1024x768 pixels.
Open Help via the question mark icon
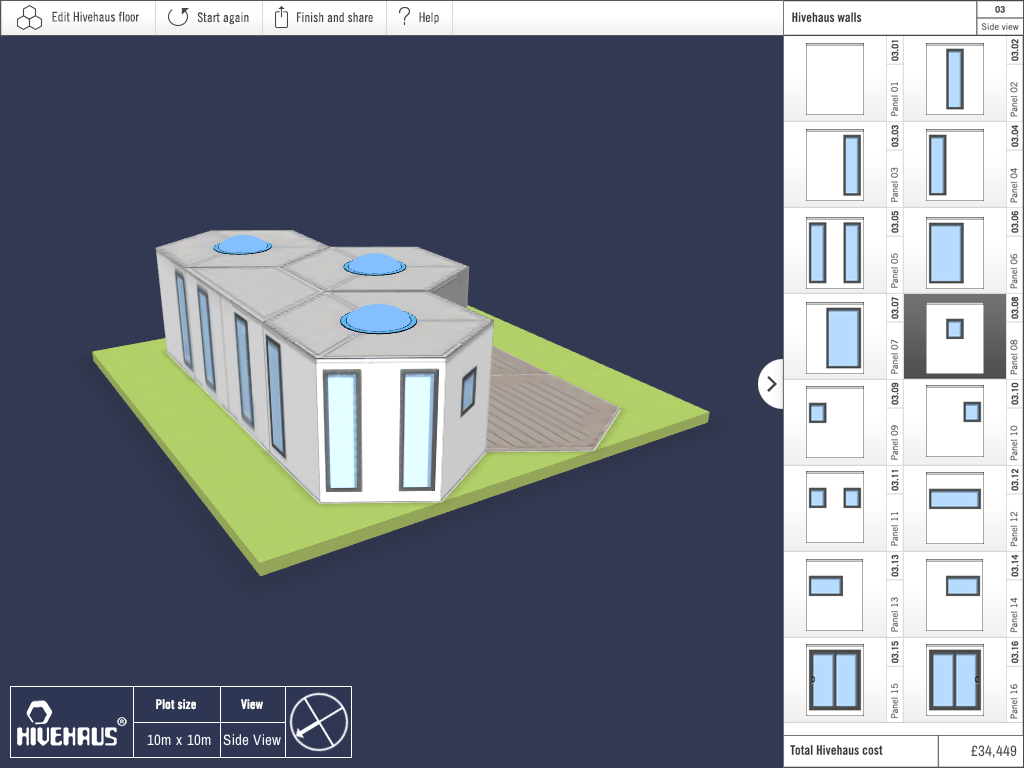point(404,16)
